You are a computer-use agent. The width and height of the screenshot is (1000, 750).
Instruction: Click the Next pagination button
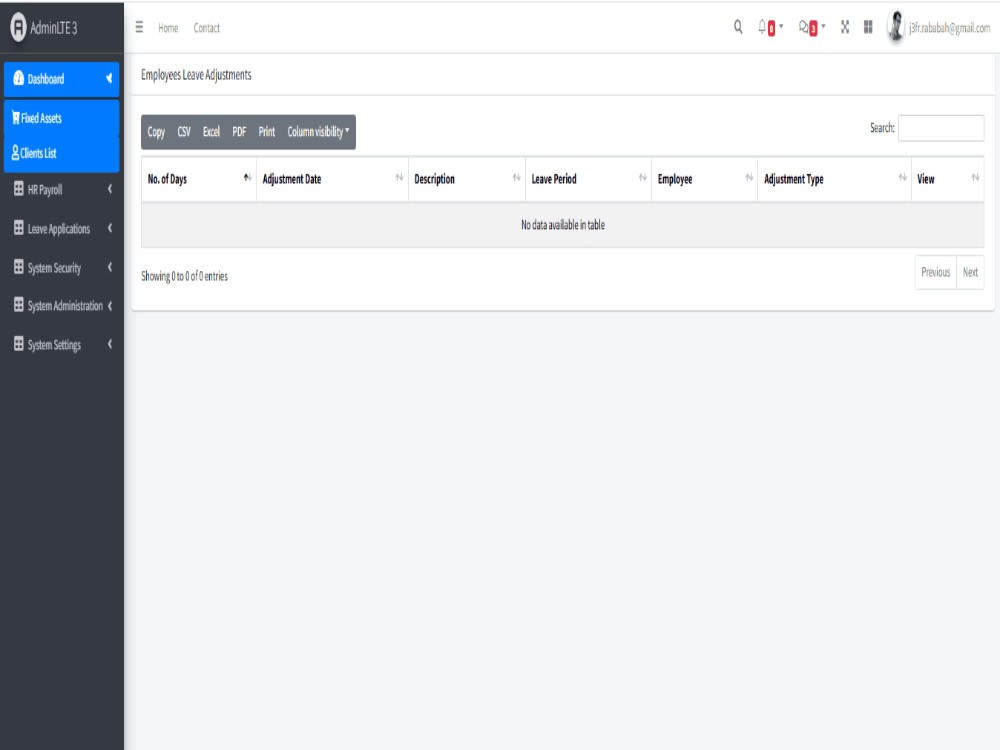click(x=970, y=272)
